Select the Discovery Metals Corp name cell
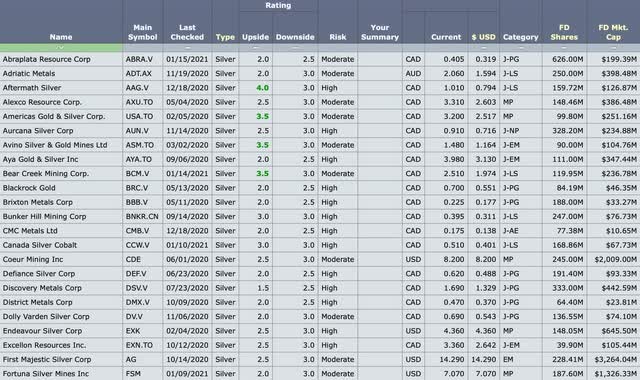This screenshot has height=380, width=640. [x=42, y=288]
